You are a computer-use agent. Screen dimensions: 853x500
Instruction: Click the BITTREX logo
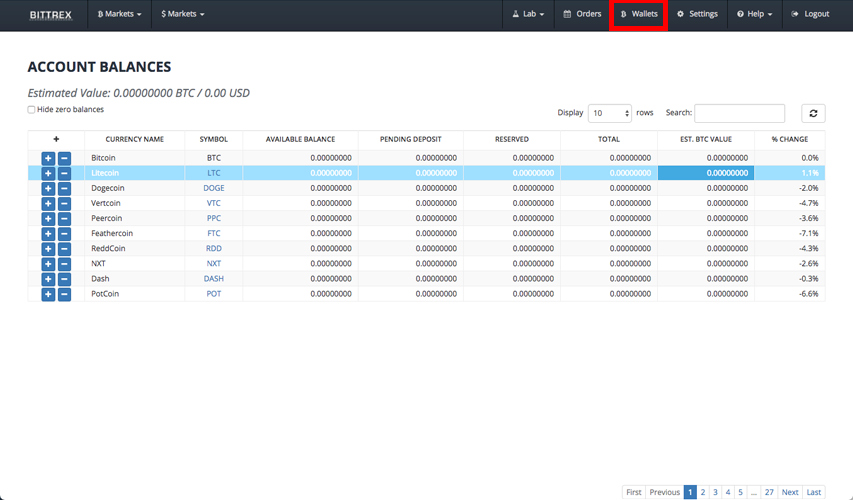[x=51, y=15]
